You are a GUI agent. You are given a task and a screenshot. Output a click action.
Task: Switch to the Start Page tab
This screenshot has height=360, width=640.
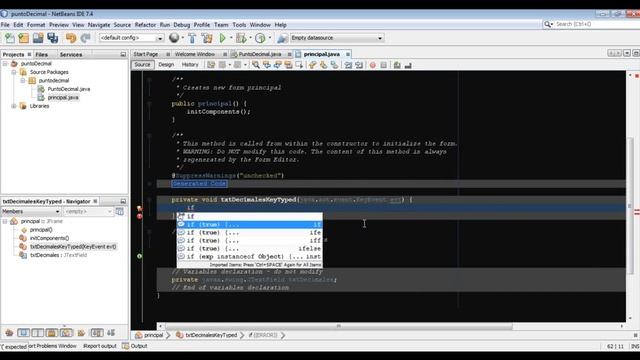146,54
